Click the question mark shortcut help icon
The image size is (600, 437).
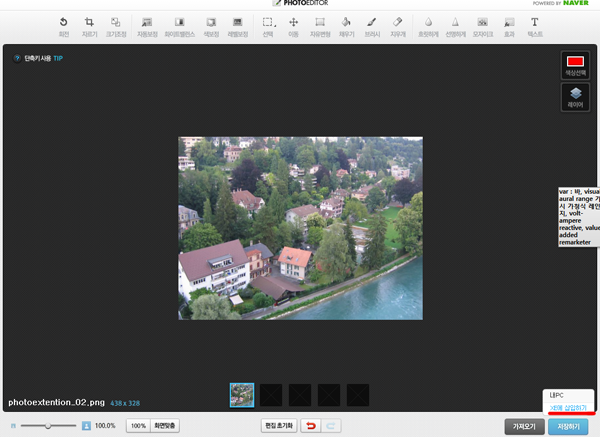point(17,59)
